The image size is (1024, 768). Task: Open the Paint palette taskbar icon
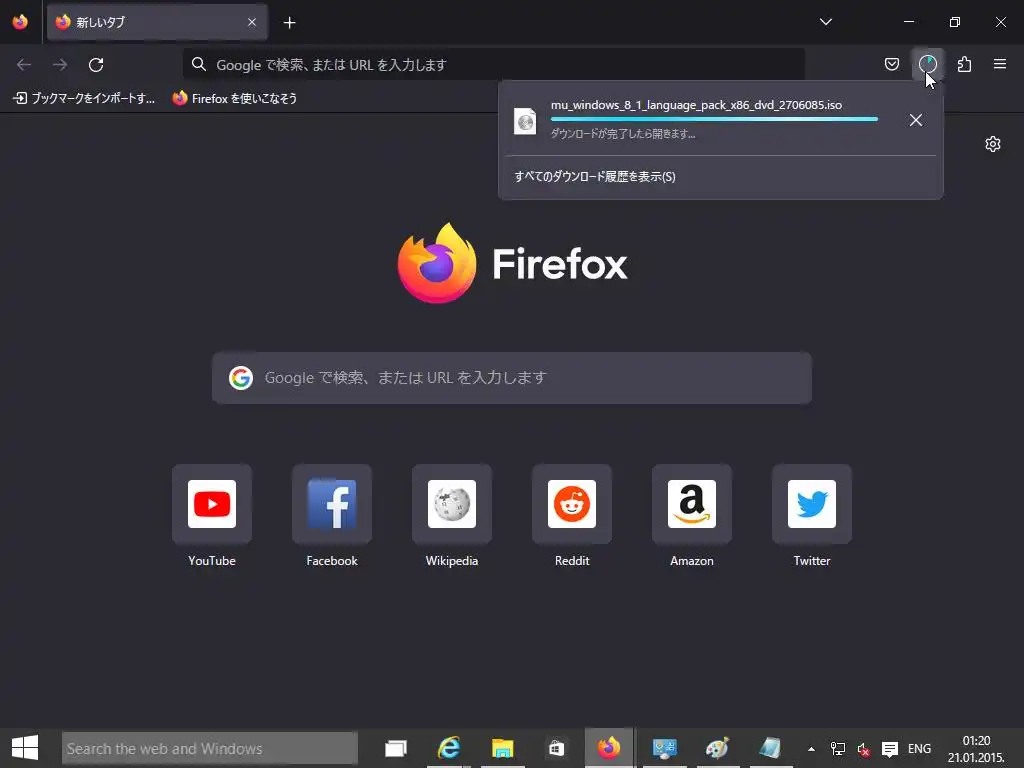coord(718,748)
